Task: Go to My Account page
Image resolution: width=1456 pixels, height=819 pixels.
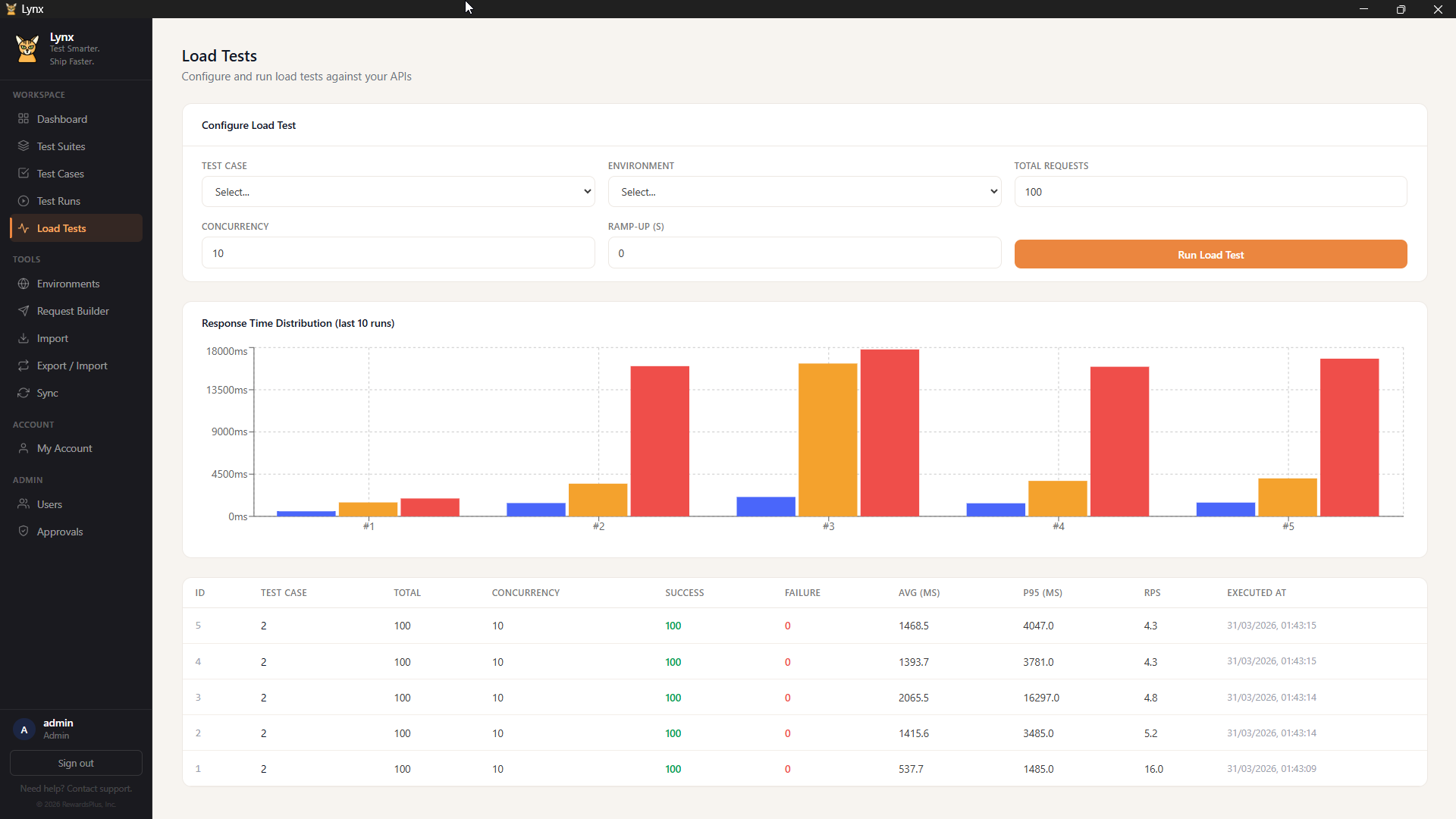Action: 64,448
